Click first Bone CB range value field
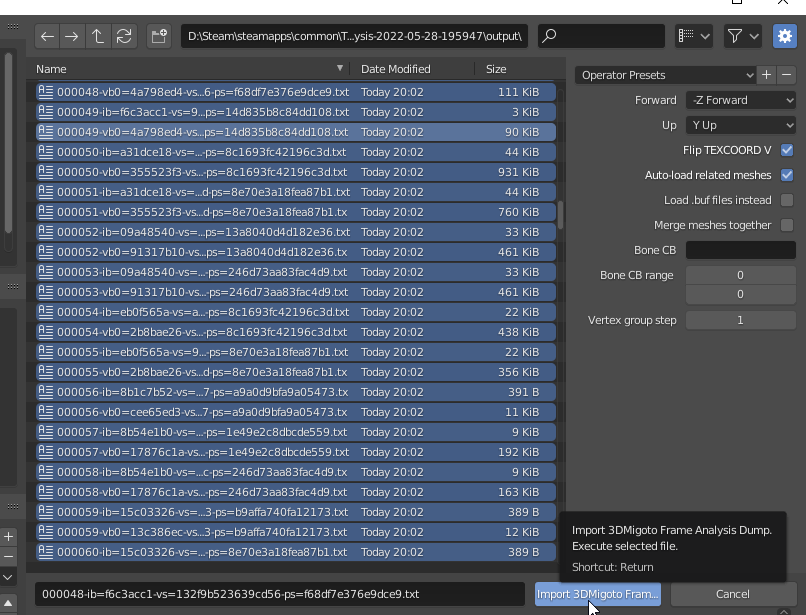This screenshot has height=615, width=806. pos(741,275)
